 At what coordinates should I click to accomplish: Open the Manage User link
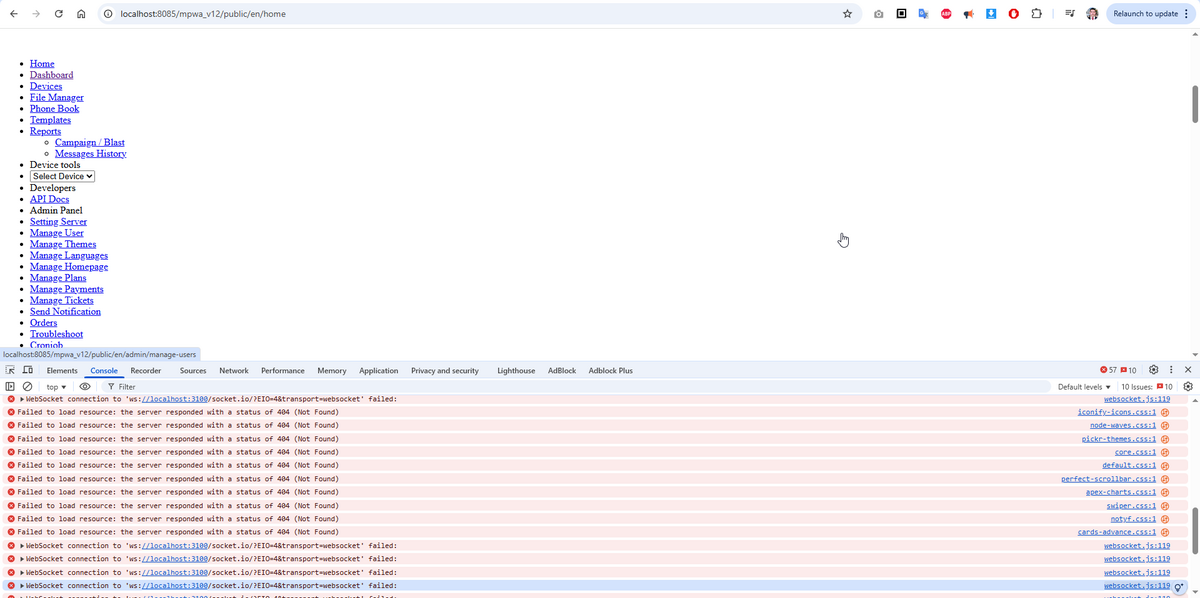click(56, 233)
